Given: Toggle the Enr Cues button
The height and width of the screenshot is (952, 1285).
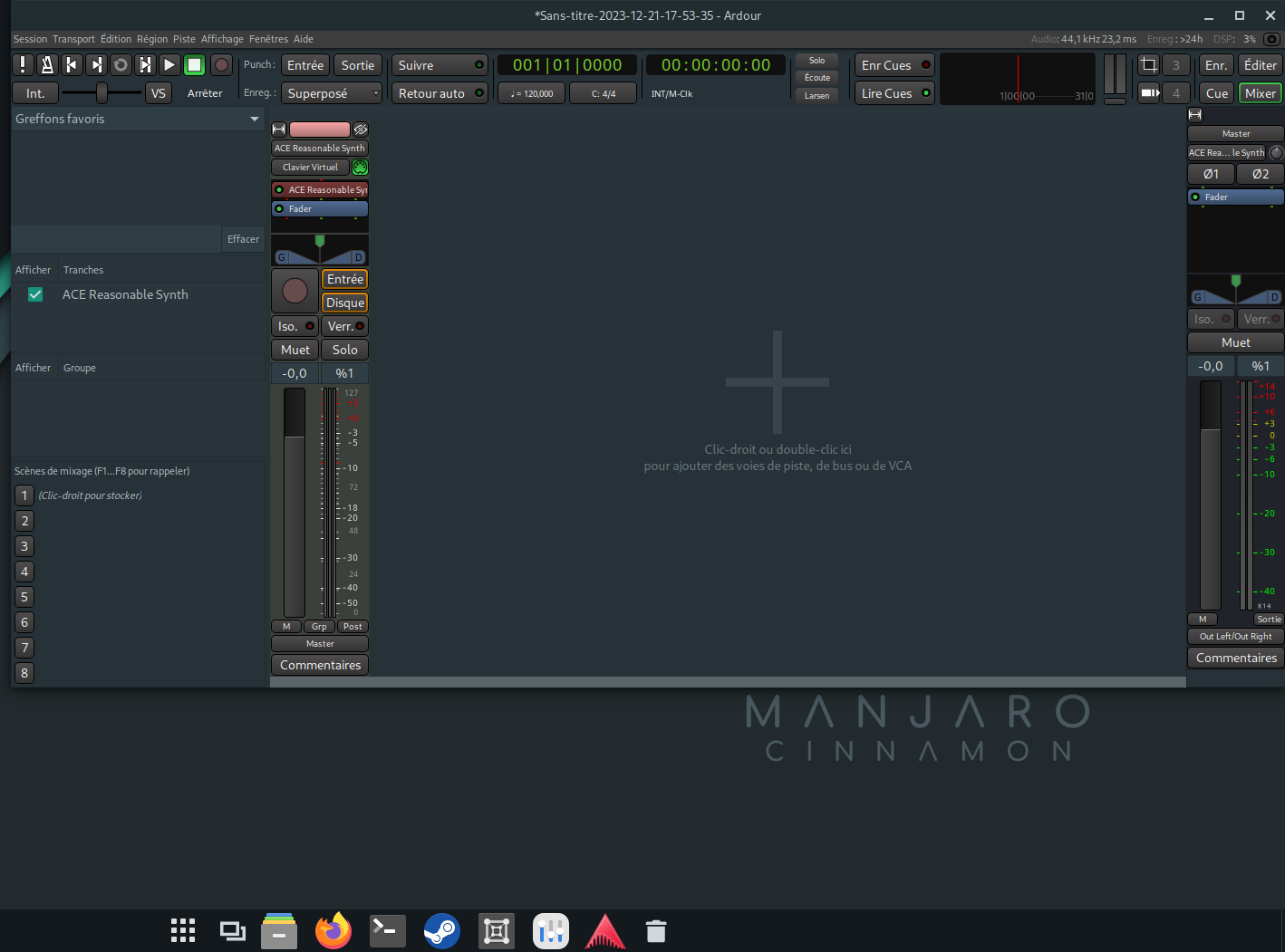Looking at the screenshot, I should pyautogui.click(x=894, y=65).
